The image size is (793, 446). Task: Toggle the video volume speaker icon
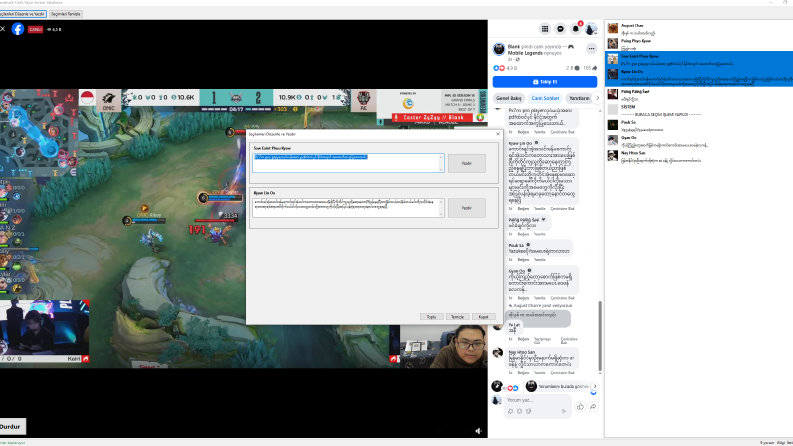pyautogui.click(x=478, y=431)
